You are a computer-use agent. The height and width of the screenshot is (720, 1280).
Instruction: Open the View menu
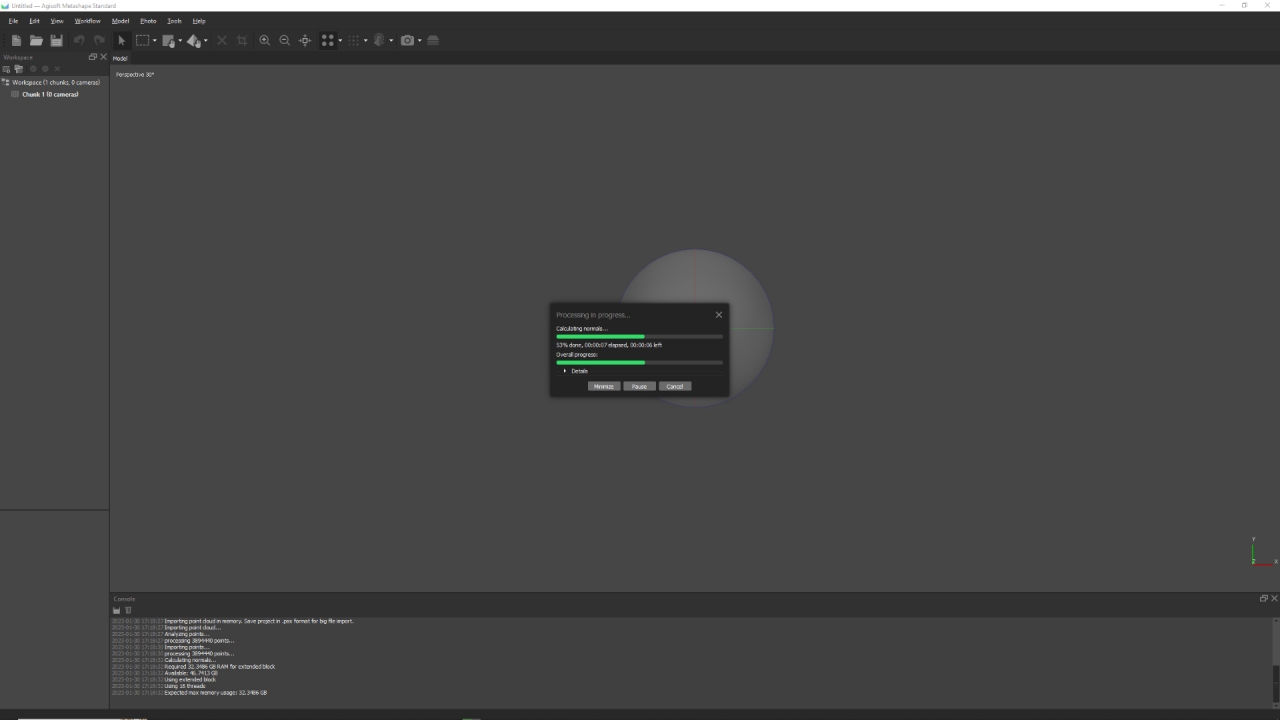tap(57, 21)
